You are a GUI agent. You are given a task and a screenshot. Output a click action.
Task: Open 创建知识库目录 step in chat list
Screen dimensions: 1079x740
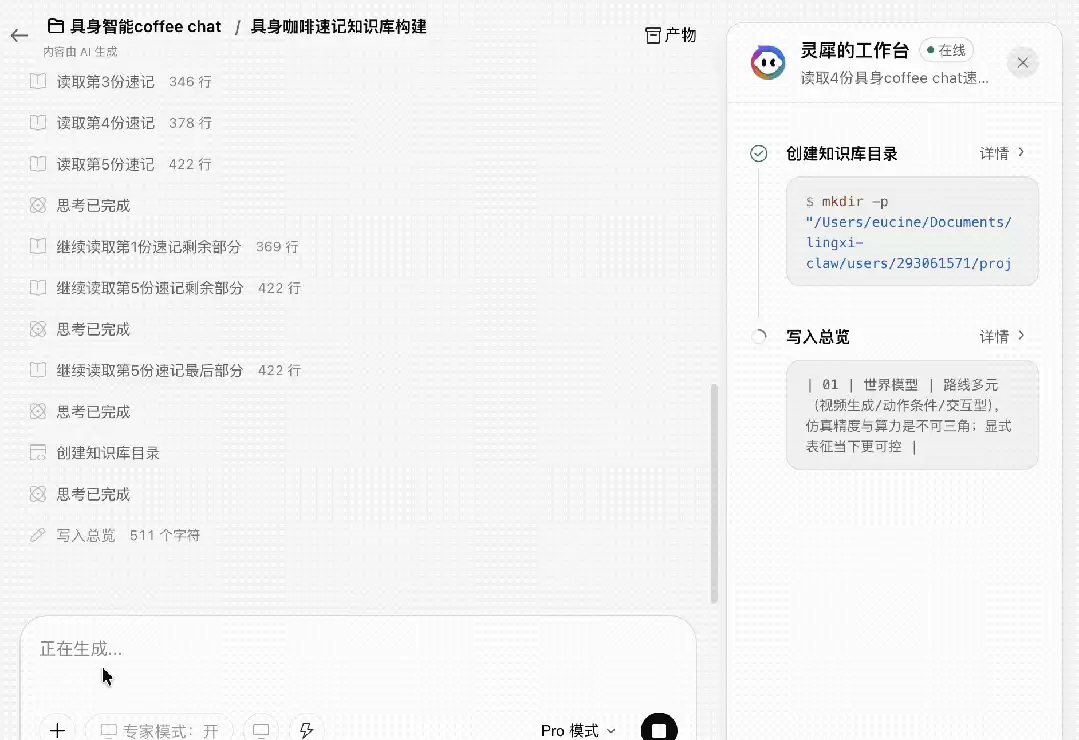pos(95,454)
